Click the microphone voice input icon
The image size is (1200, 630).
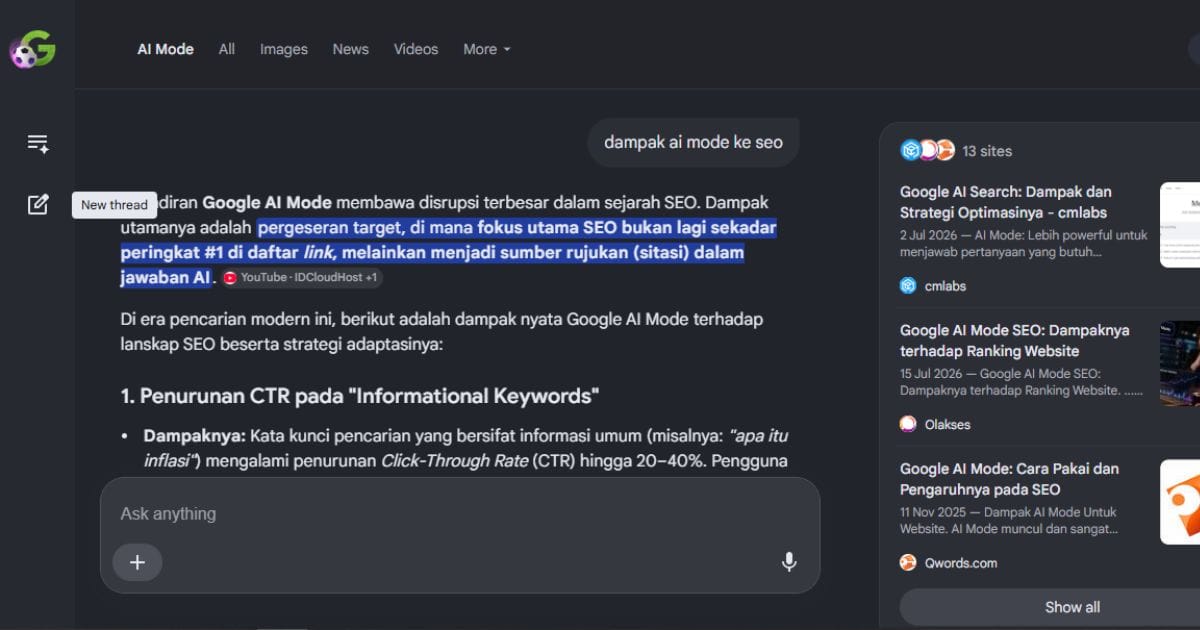click(789, 562)
